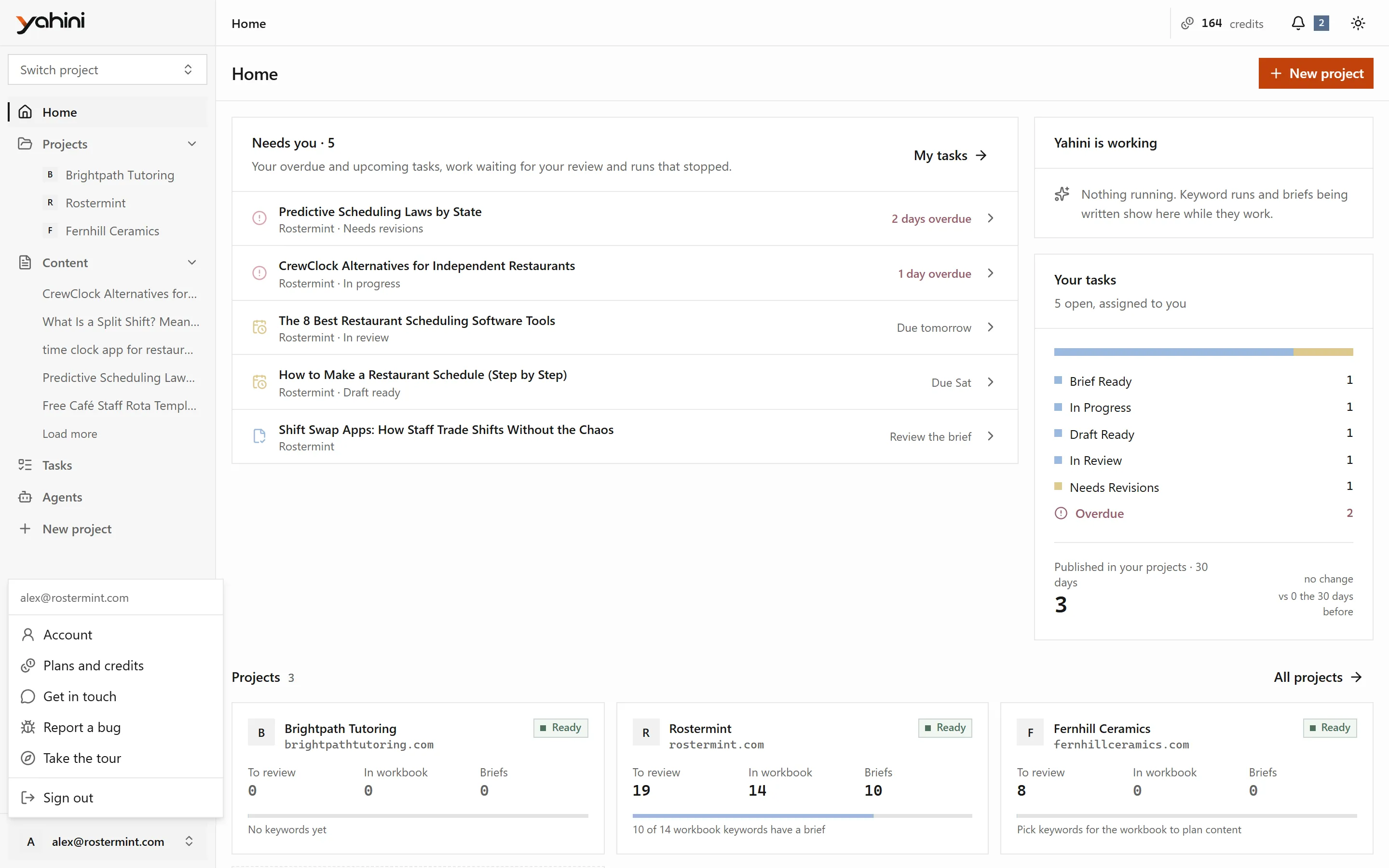
Task: Click the Take the tour compass icon
Action: (27, 759)
